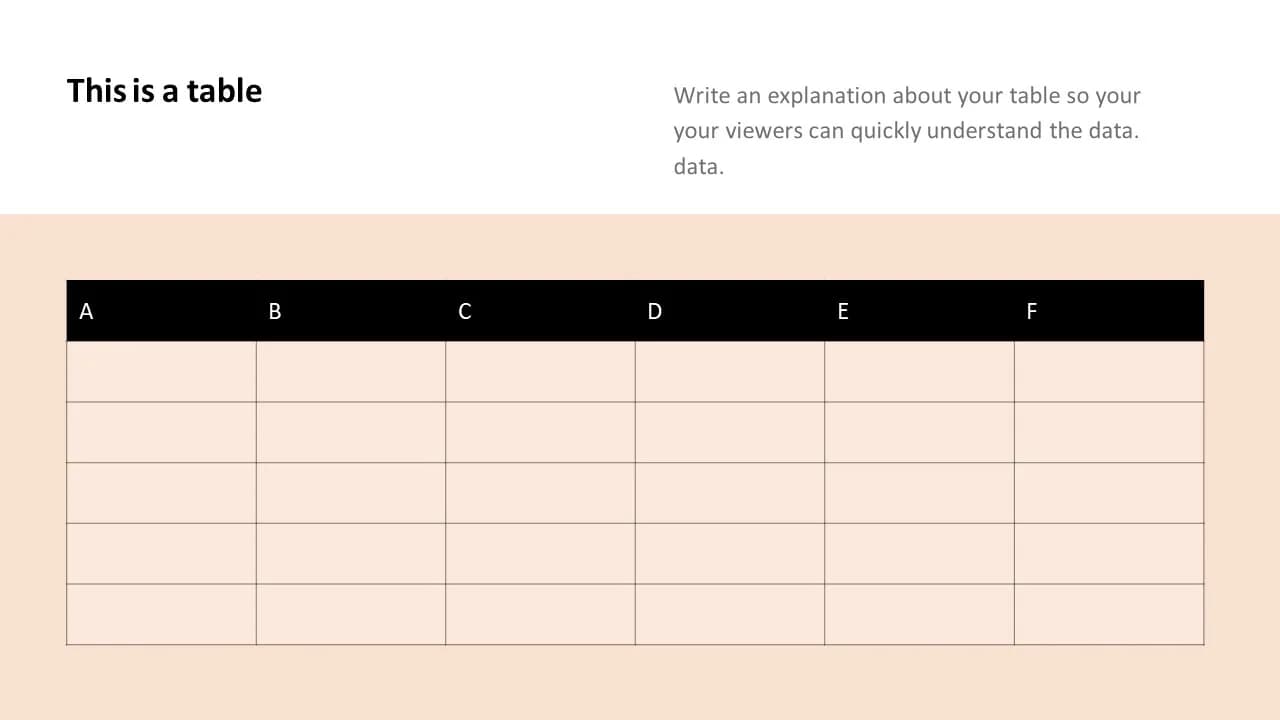Click first empty cell under column D
Screen dimensions: 1280x720
click(730, 372)
